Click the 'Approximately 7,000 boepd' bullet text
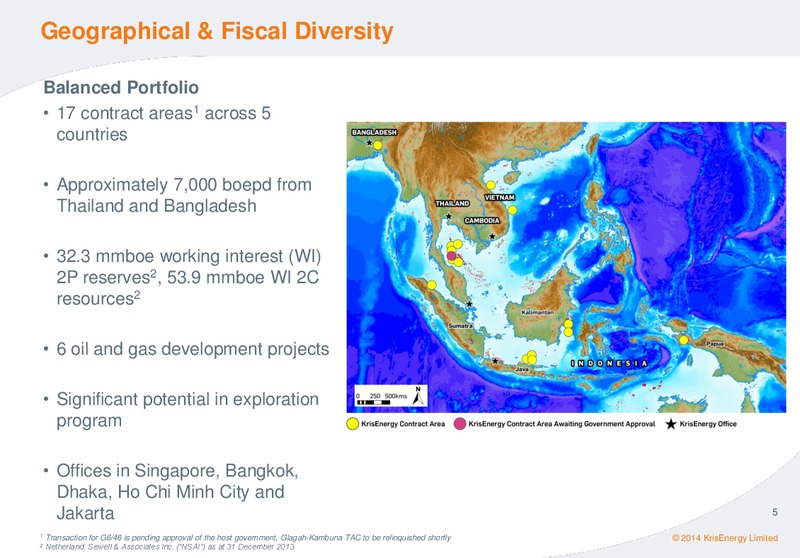The height and width of the screenshot is (558, 800). click(x=184, y=195)
